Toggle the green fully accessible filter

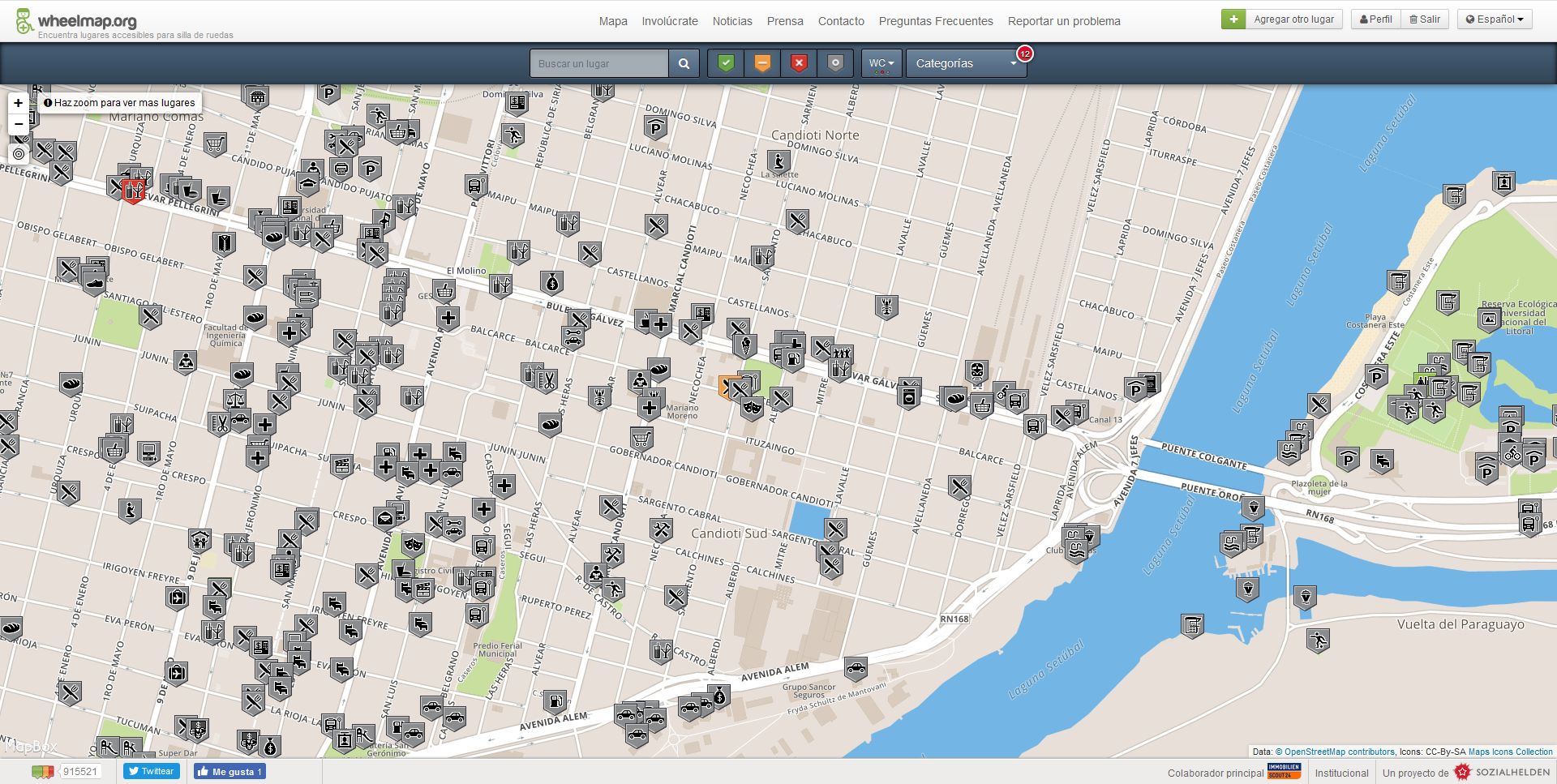726,63
